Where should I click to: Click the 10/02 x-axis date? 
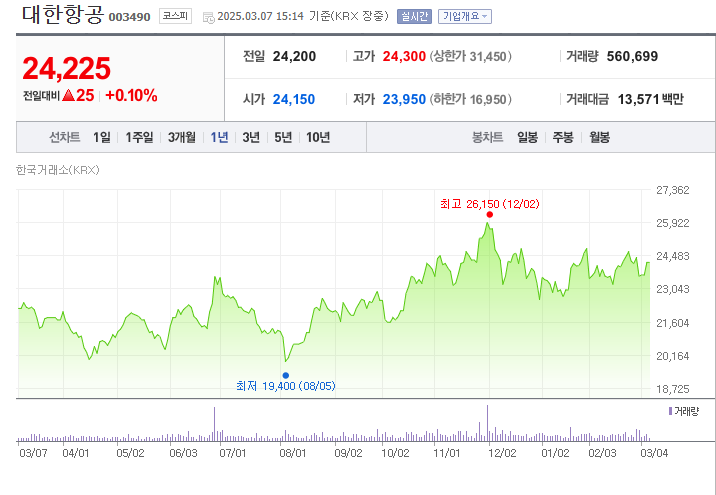(395, 453)
